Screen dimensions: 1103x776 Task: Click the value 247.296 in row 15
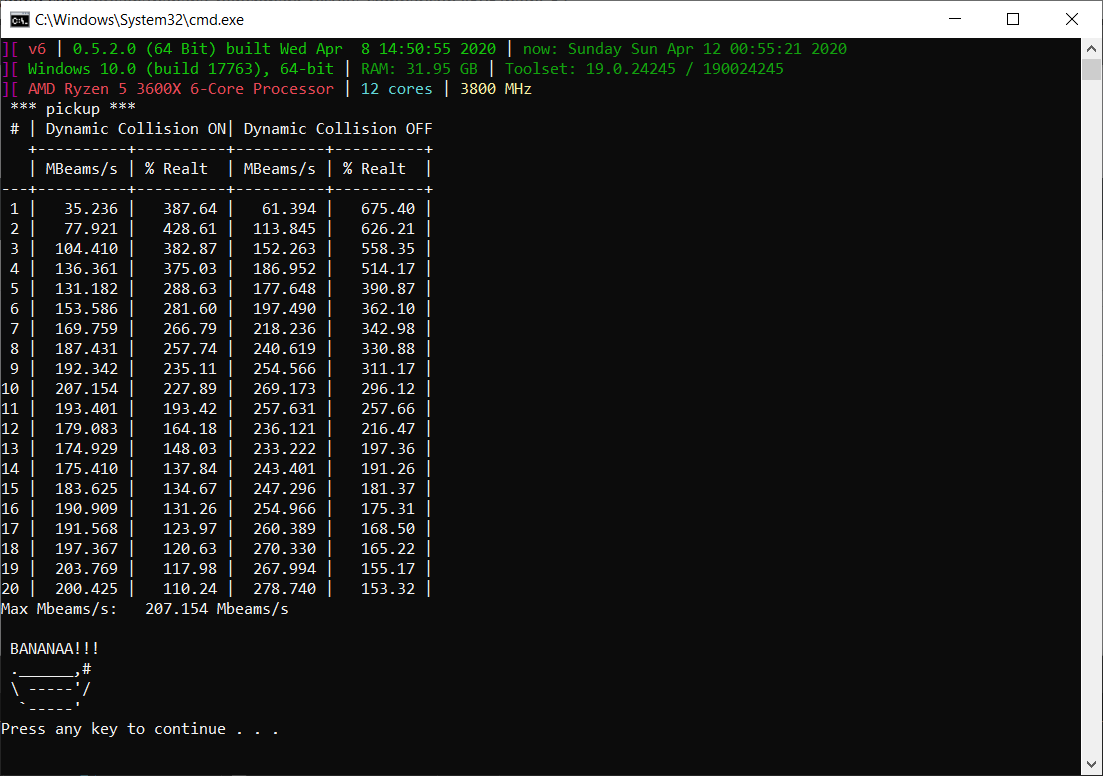pyautogui.click(x=284, y=488)
